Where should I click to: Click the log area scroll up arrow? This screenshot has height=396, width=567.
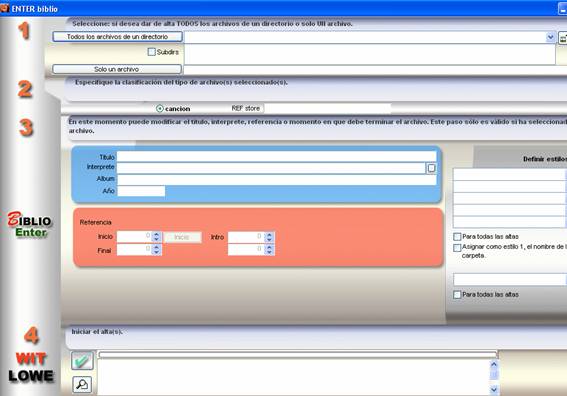click(x=494, y=364)
